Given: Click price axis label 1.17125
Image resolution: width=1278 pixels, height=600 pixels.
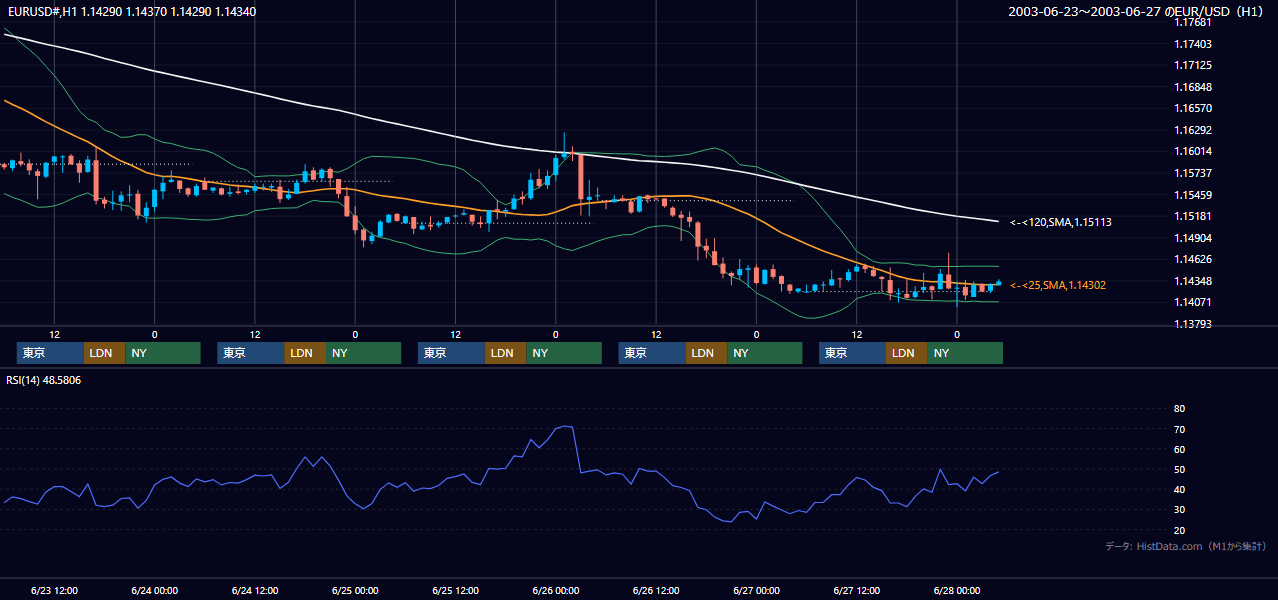Looking at the screenshot, I should click(1192, 65).
